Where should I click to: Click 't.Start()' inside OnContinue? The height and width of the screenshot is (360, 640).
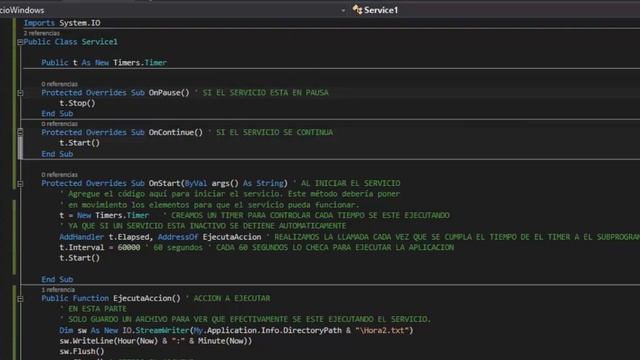click(80, 143)
